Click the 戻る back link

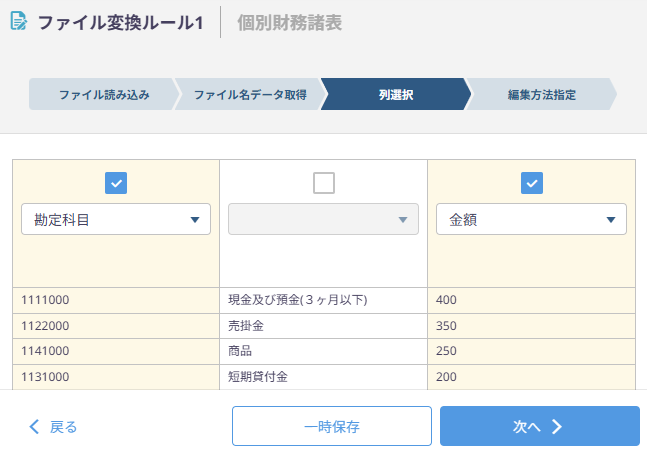pos(53,427)
